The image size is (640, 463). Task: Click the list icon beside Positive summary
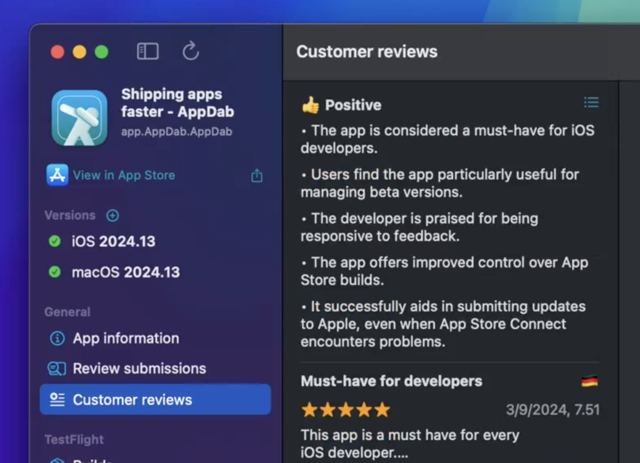[591, 102]
